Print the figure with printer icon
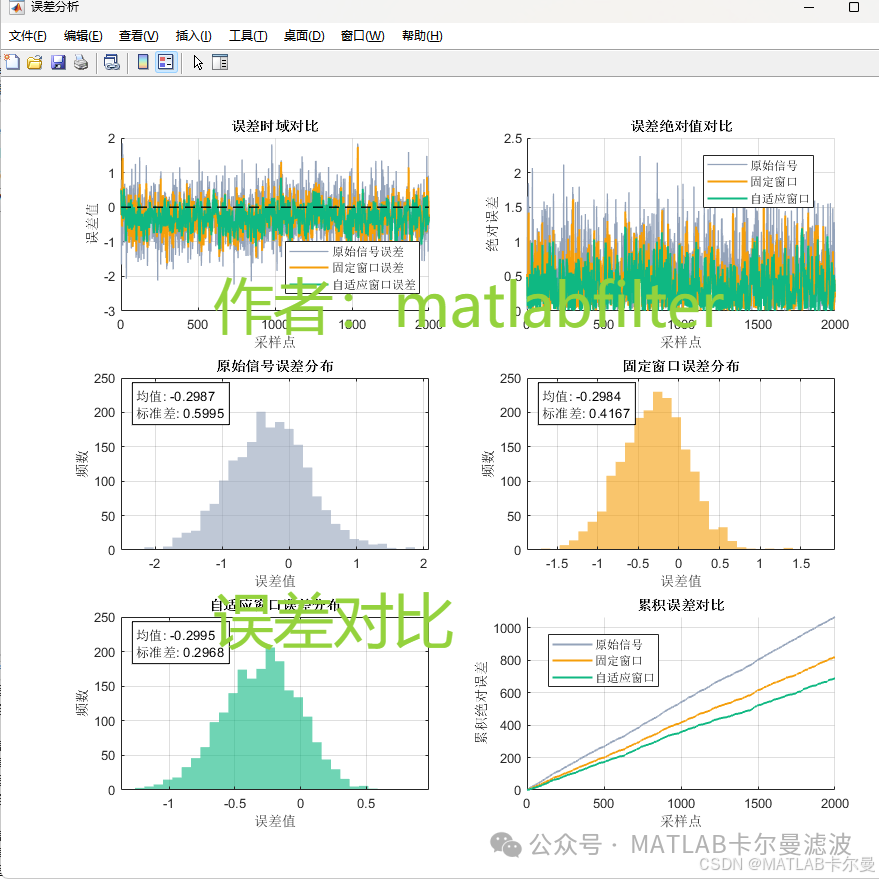Image resolution: width=879 pixels, height=879 pixels. click(x=81, y=62)
